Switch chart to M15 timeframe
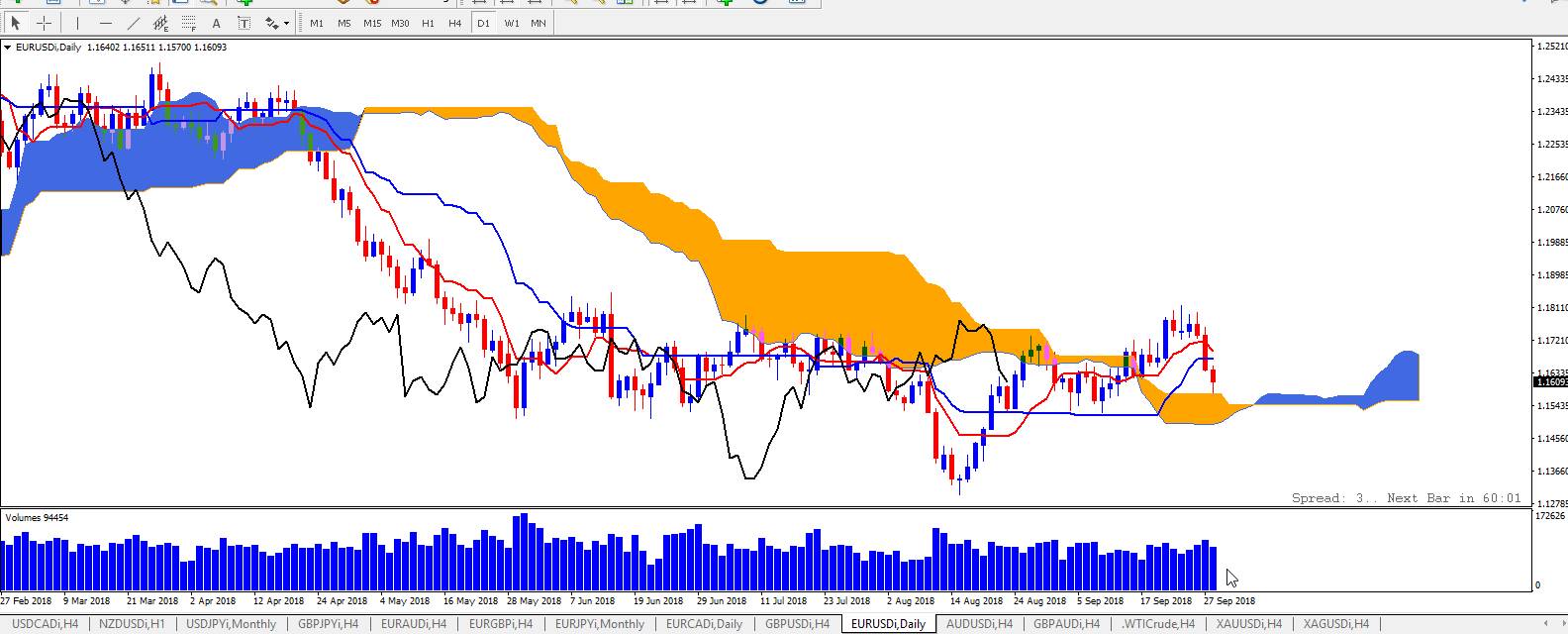The width and height of the screenshot is (1568, 634). tap(372, 23)
